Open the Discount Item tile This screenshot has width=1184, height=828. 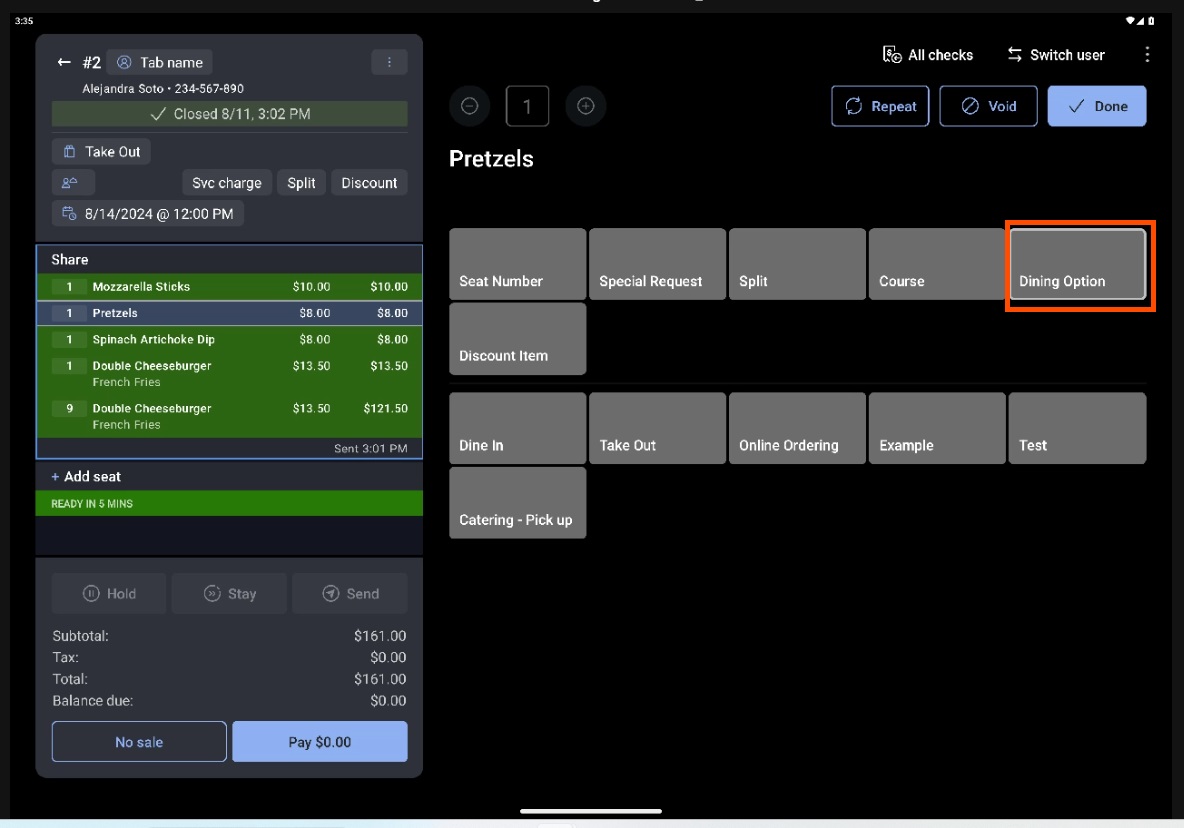(517, 339)
